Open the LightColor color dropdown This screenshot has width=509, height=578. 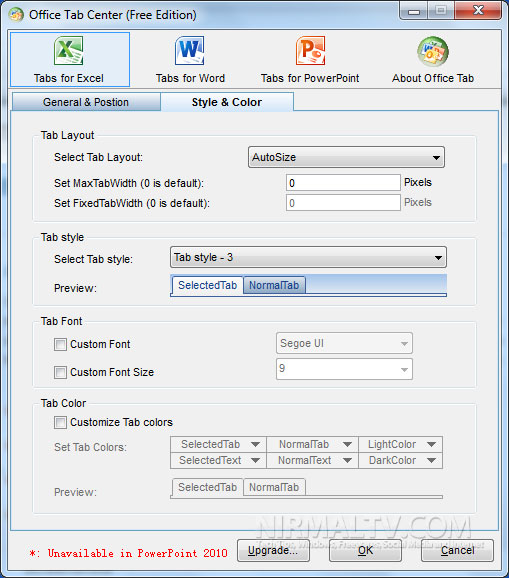coord(401,445)
